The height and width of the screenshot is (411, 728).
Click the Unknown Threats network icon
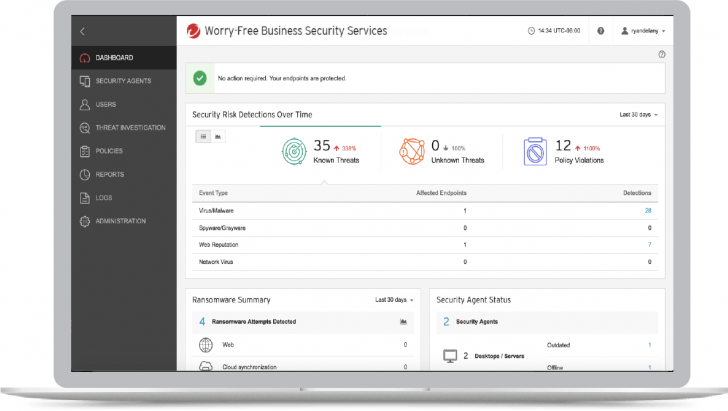tap(412, 151)
